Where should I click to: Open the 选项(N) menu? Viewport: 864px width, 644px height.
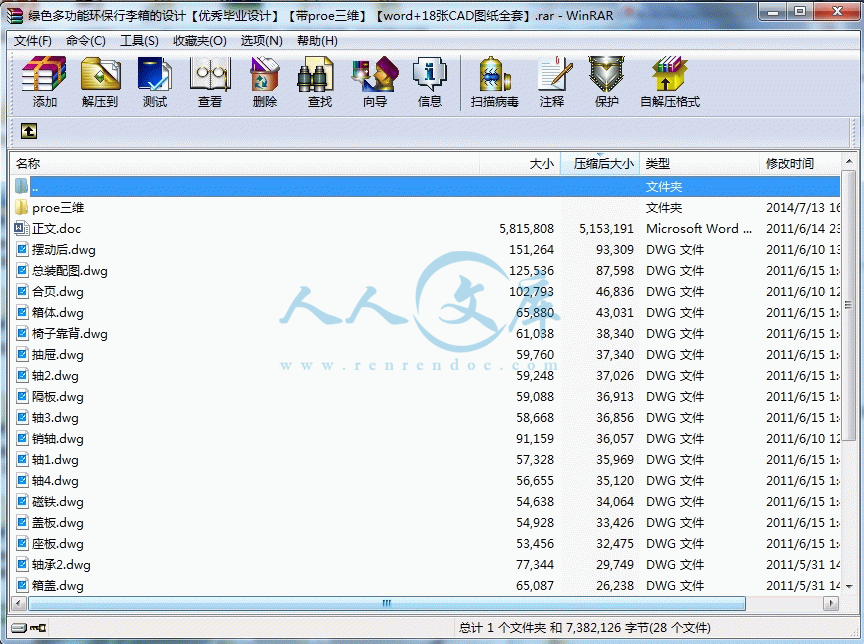click(261, 41)
